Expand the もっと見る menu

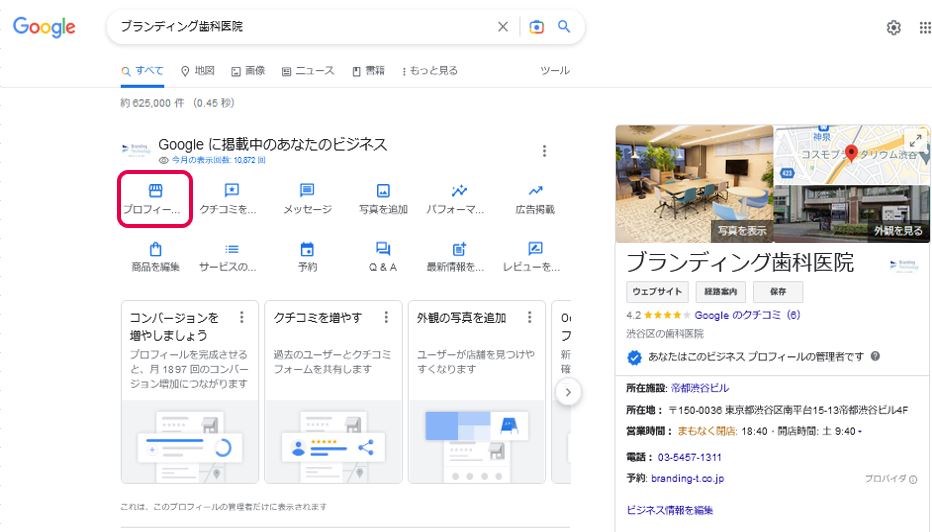(430, 71)
